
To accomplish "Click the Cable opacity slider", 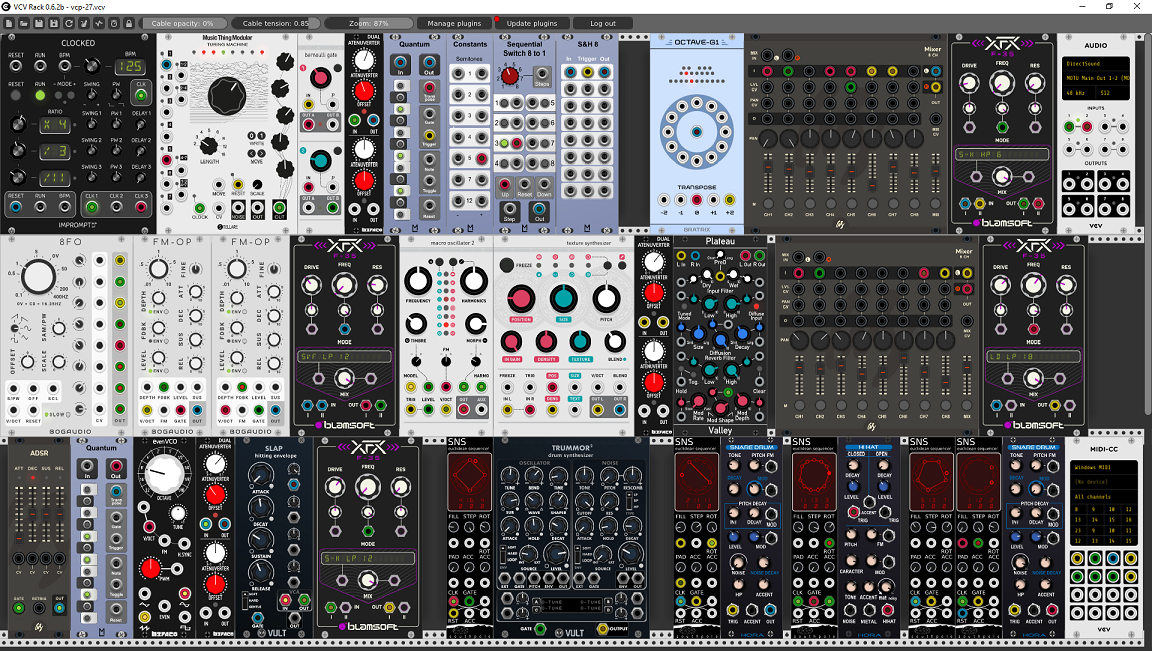I will tap(183, 24).
